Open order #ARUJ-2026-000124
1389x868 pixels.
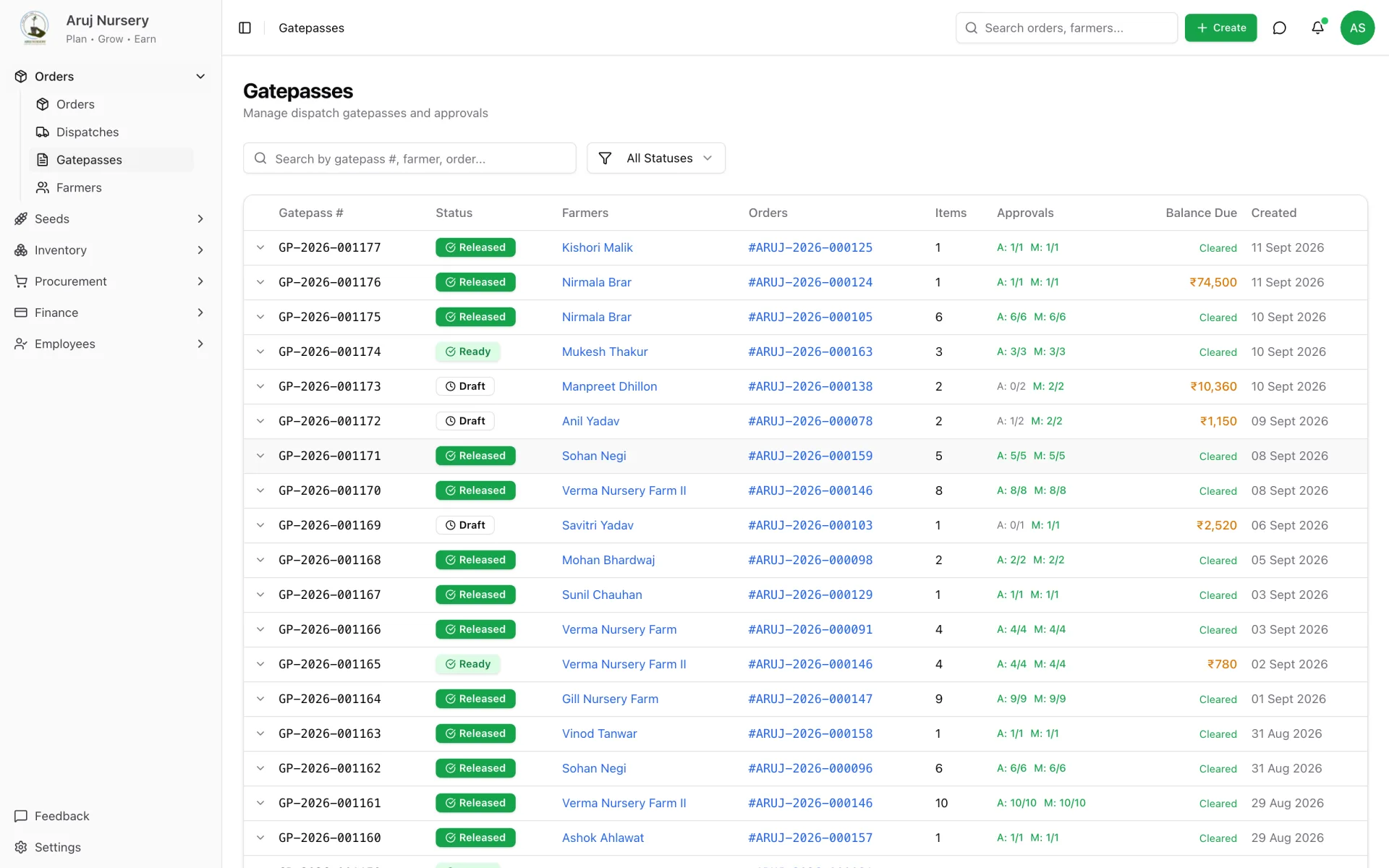810,282
